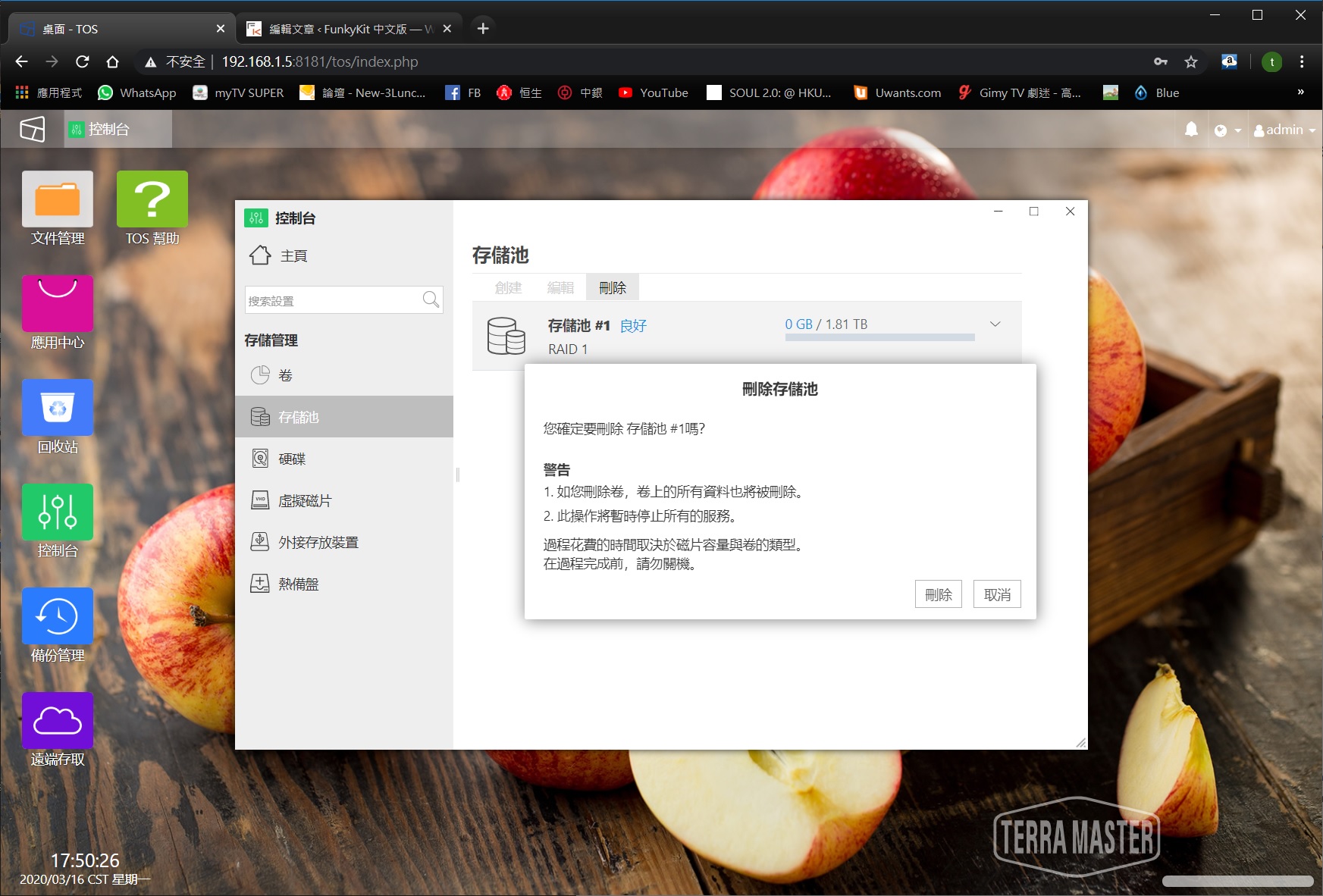
Task: Click the notification bell icon
Action: (x=1191, y=130)
